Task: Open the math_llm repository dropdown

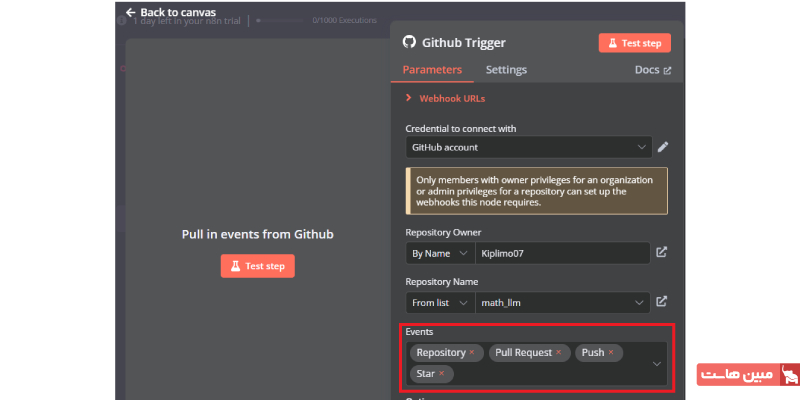Action: click(562, 303)
